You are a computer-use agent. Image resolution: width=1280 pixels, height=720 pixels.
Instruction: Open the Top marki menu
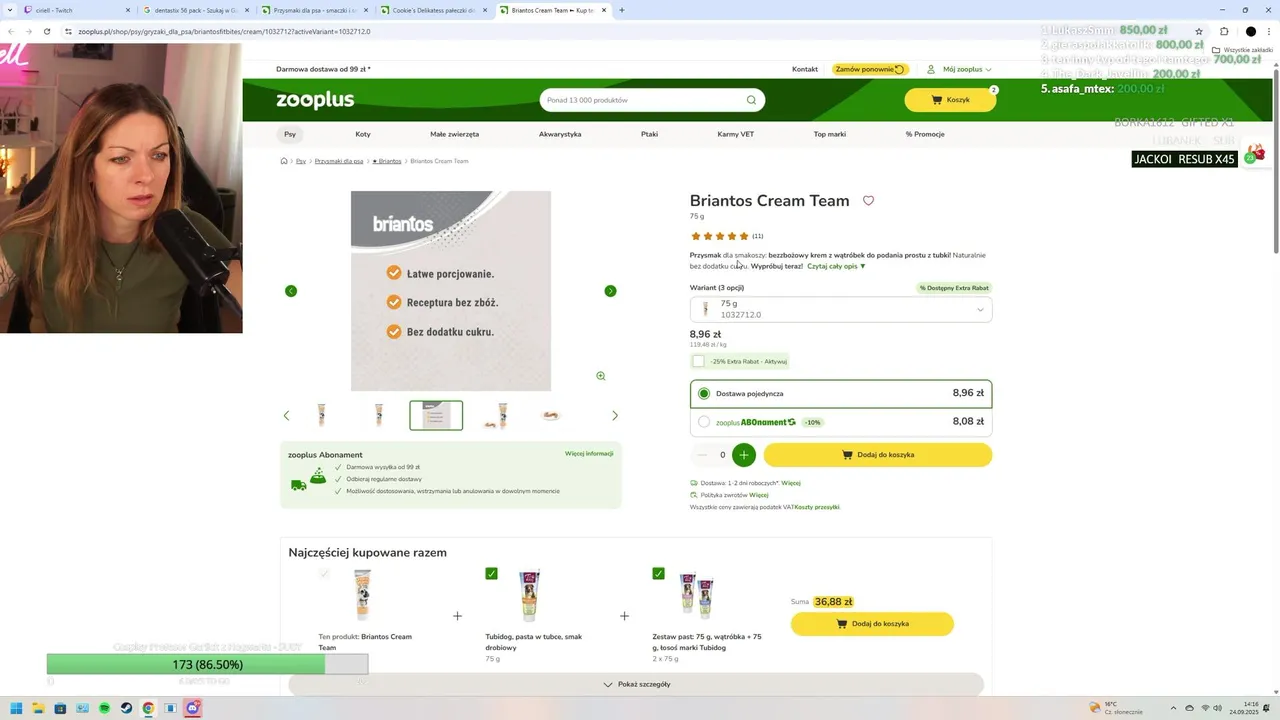click(830, 134)
